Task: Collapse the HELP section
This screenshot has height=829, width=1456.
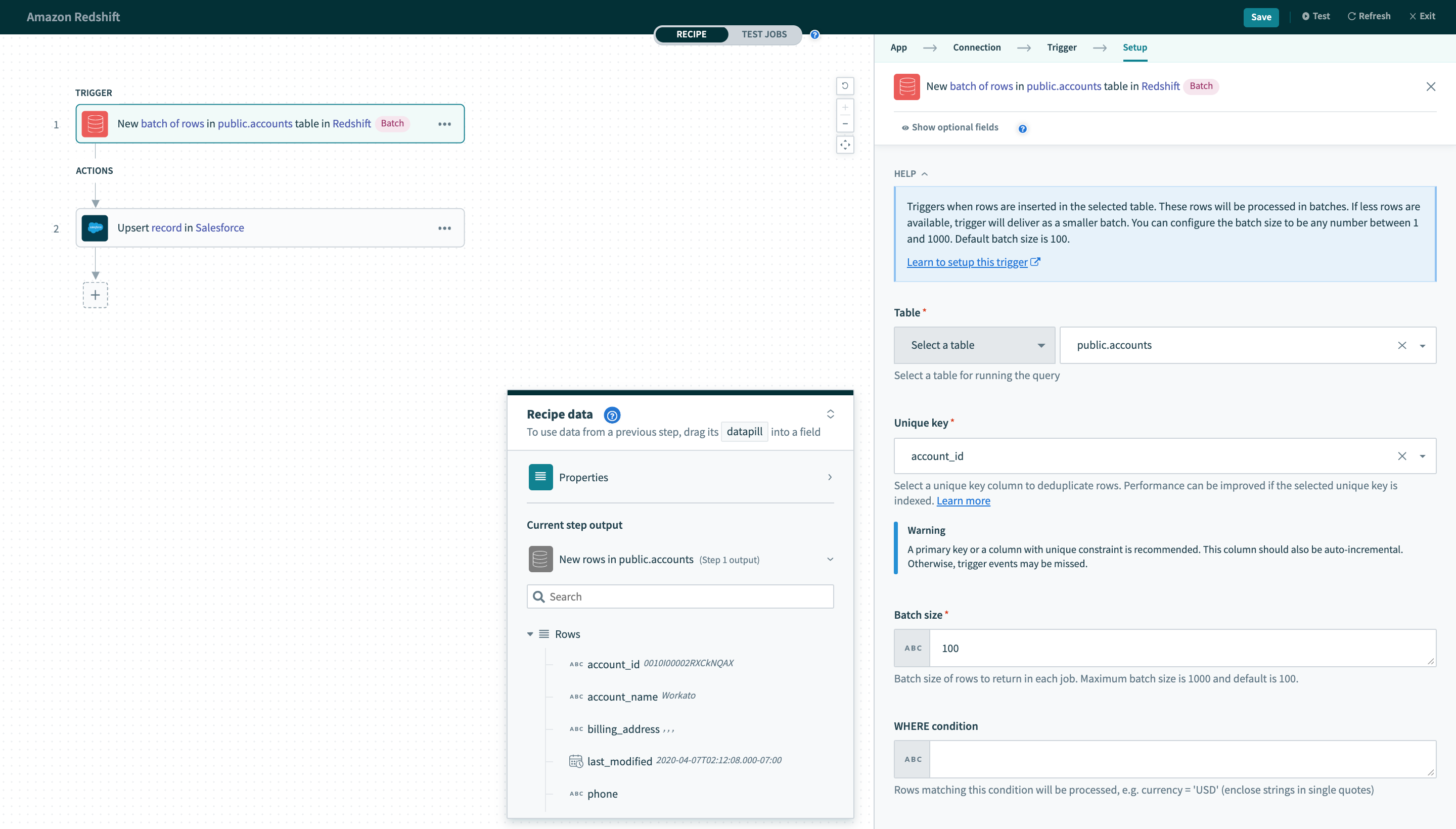Action: (x=911, y=174)
